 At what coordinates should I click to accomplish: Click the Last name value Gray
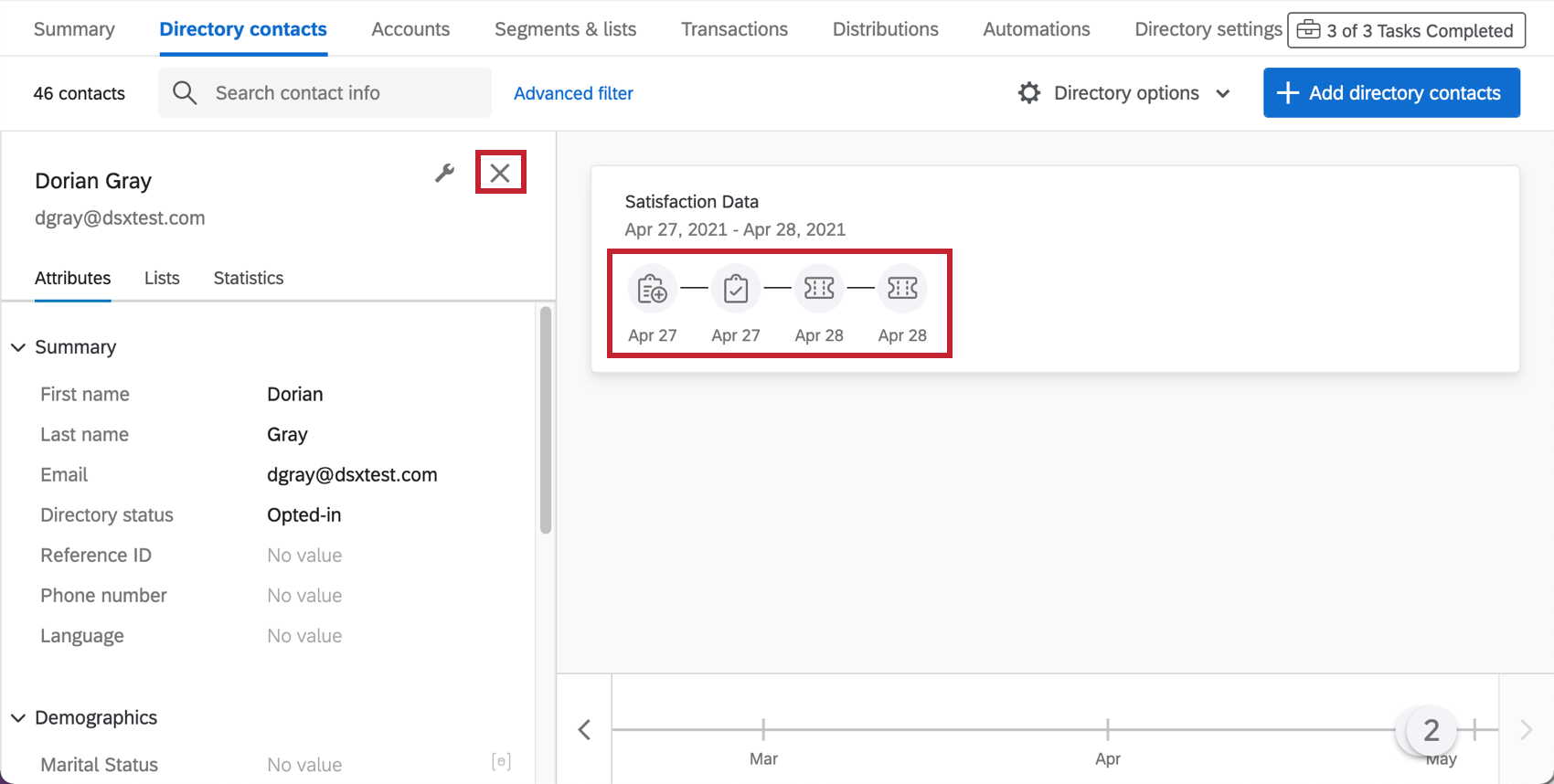click(287, 434)
